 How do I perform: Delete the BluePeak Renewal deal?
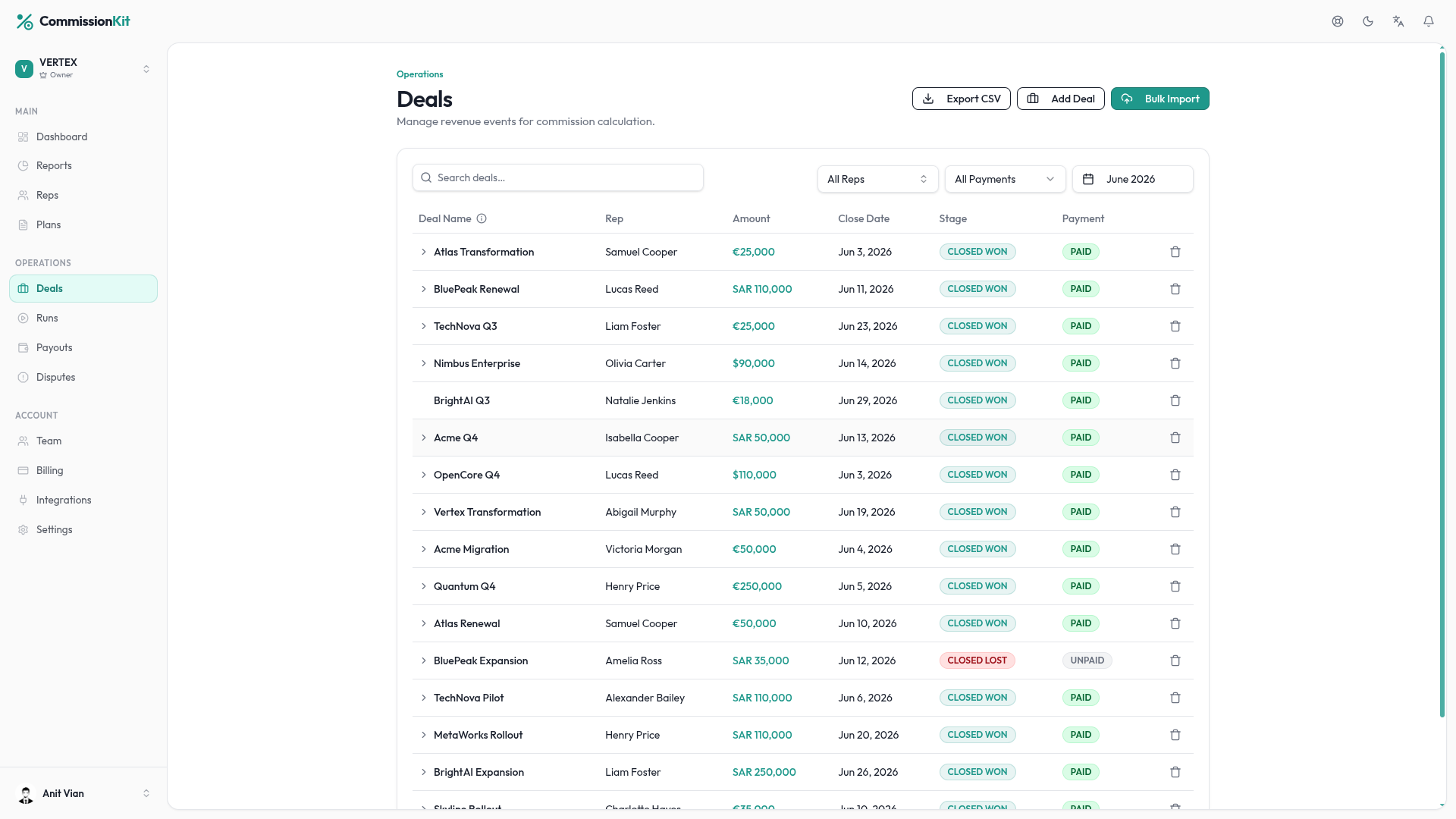click(x=1175, y=289)
